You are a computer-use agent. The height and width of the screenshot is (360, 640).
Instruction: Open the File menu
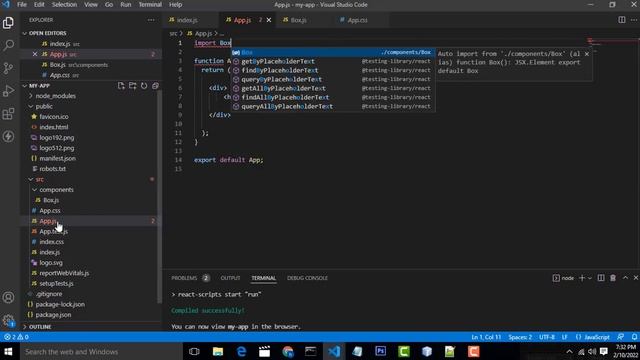pos(22,4)
